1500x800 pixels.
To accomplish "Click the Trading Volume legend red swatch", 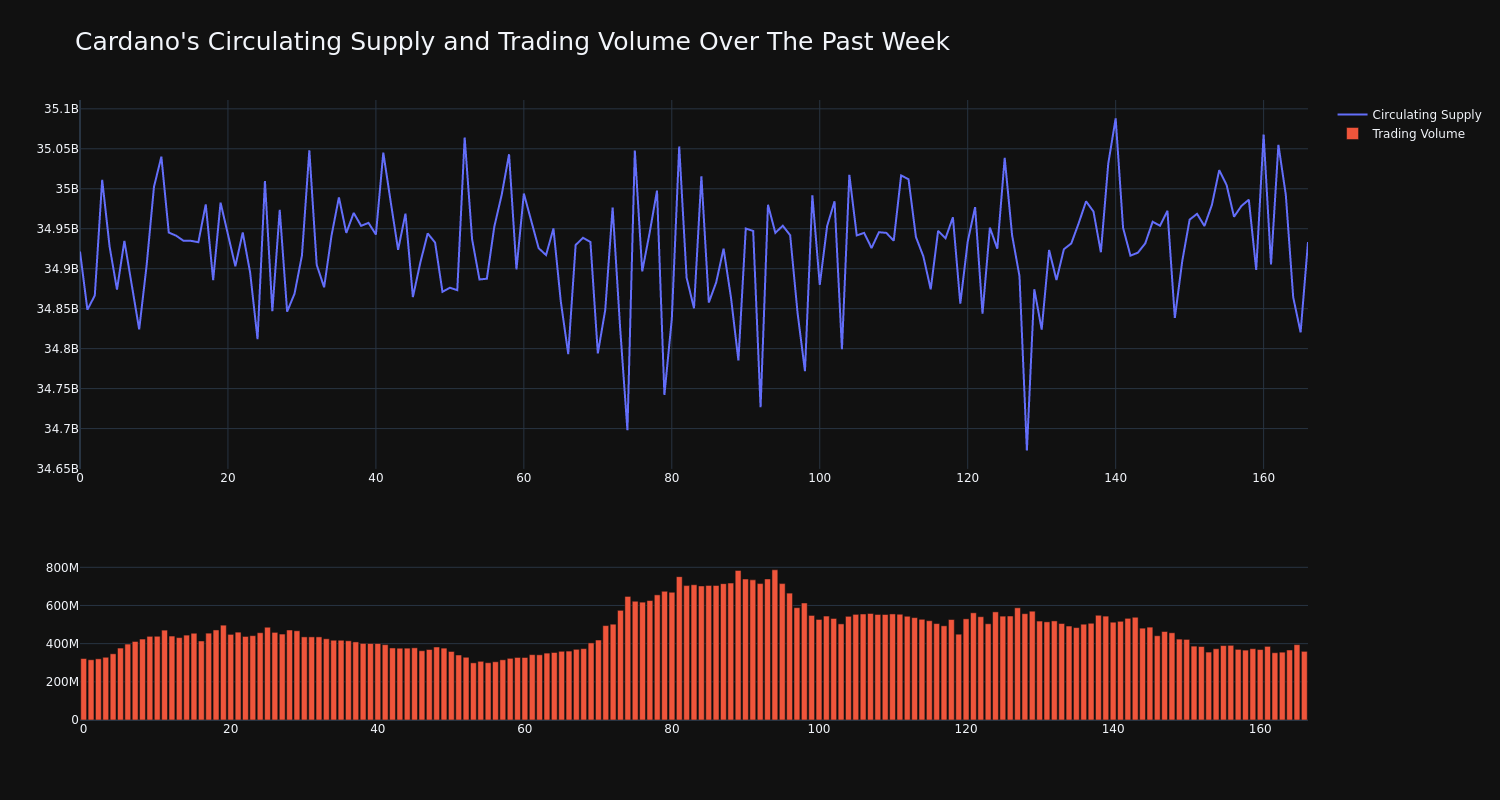I will click(1352, 134).
